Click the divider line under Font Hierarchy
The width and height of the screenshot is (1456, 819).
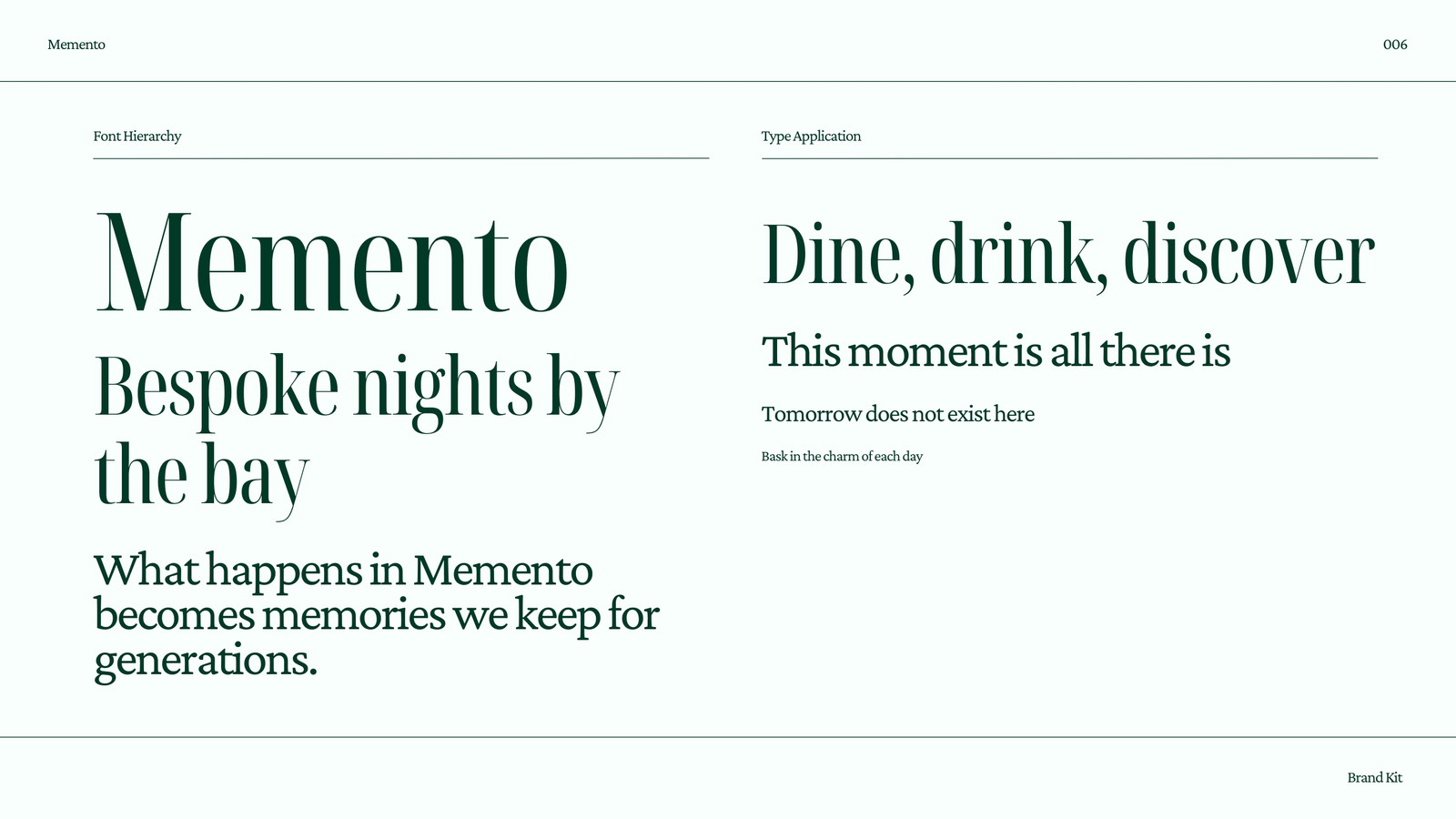point(401,158)
